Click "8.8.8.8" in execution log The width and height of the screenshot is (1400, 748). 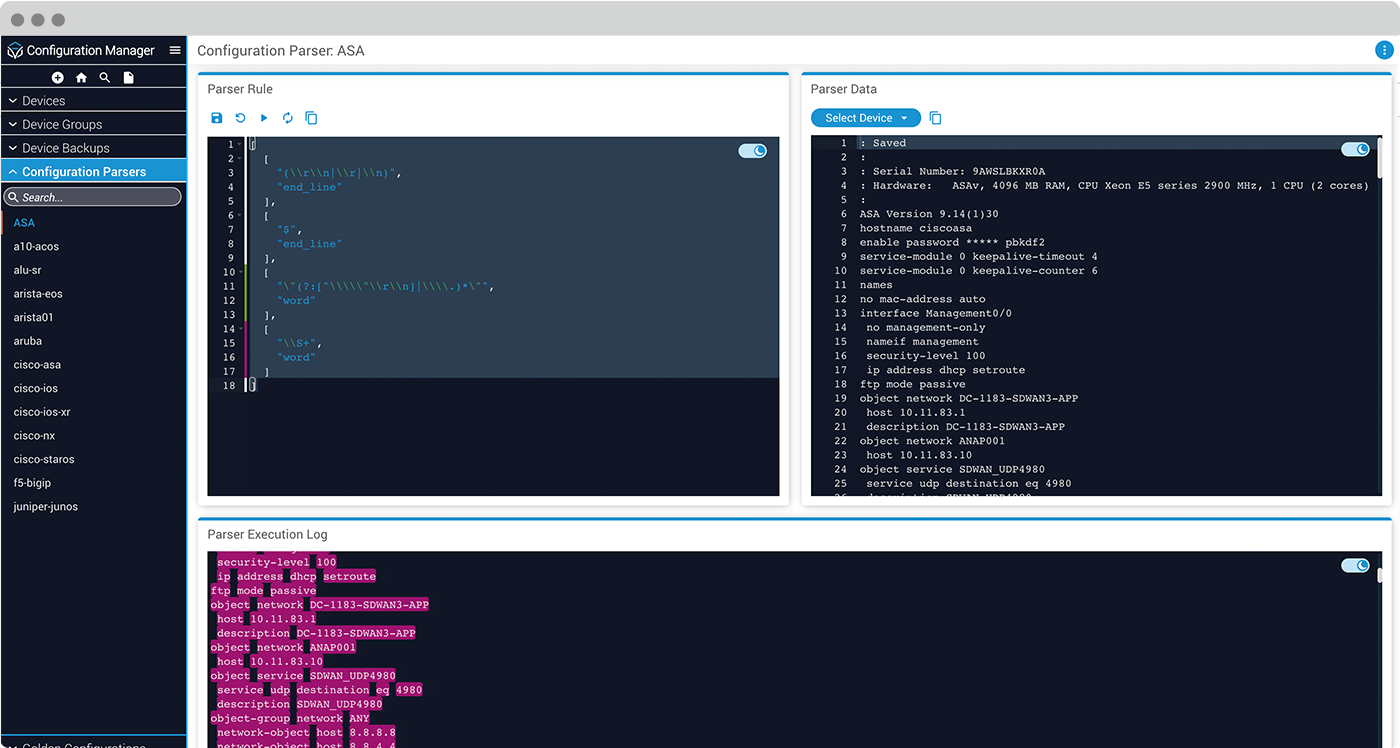coord(373,733)
